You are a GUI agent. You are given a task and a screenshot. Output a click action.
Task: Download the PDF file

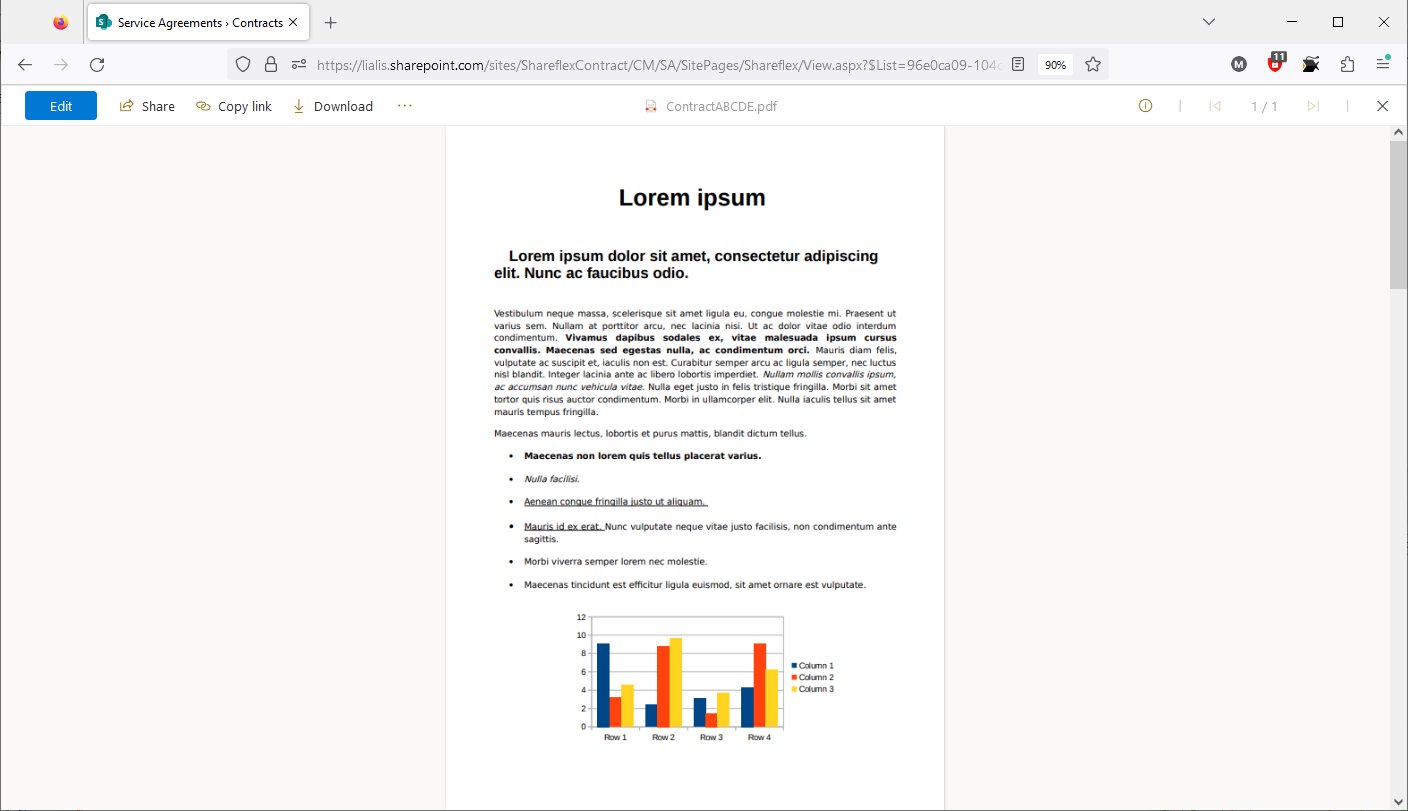click(333, 106)
